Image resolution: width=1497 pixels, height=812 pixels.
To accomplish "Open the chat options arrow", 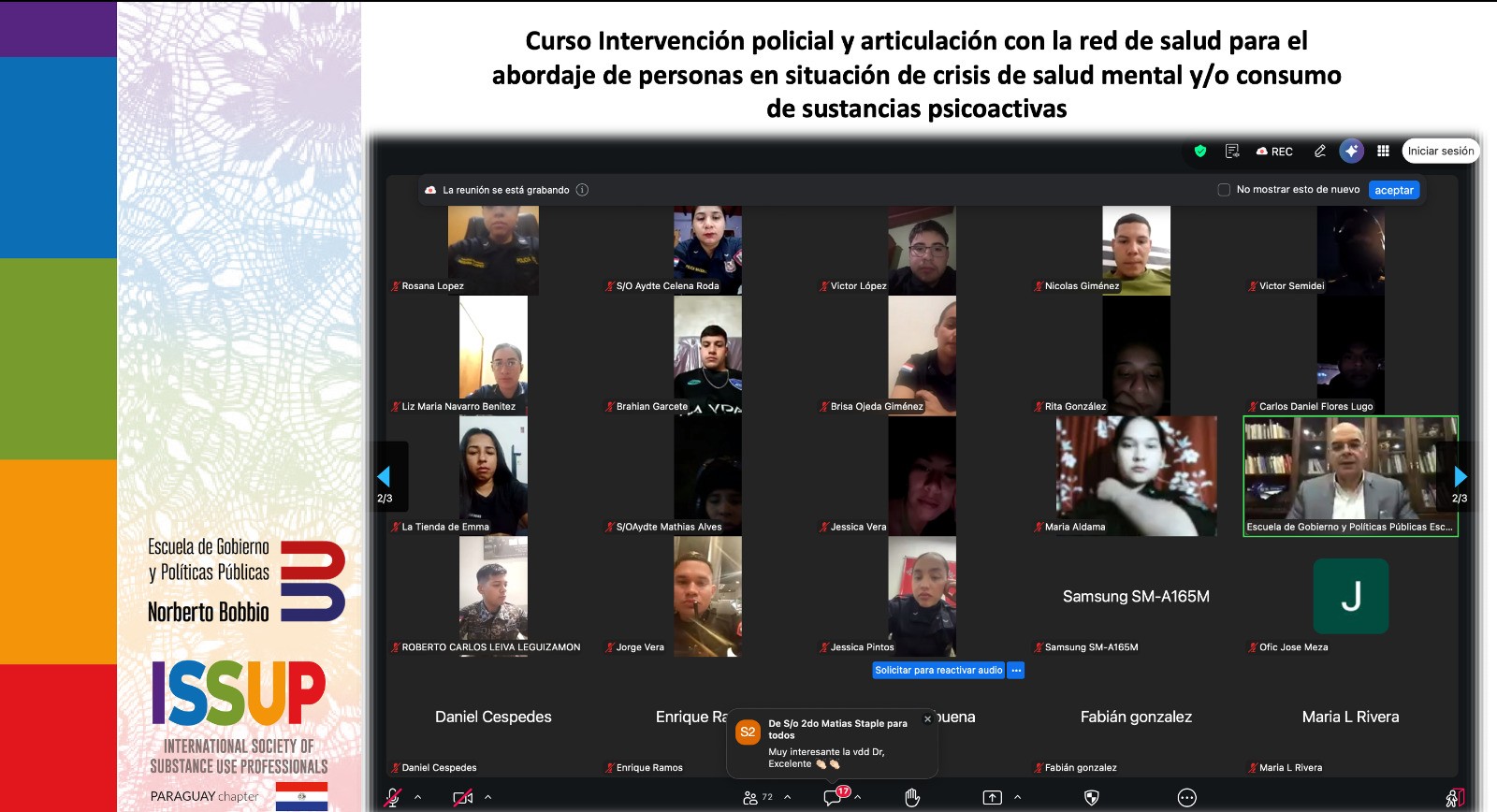I will coord(858,797).
